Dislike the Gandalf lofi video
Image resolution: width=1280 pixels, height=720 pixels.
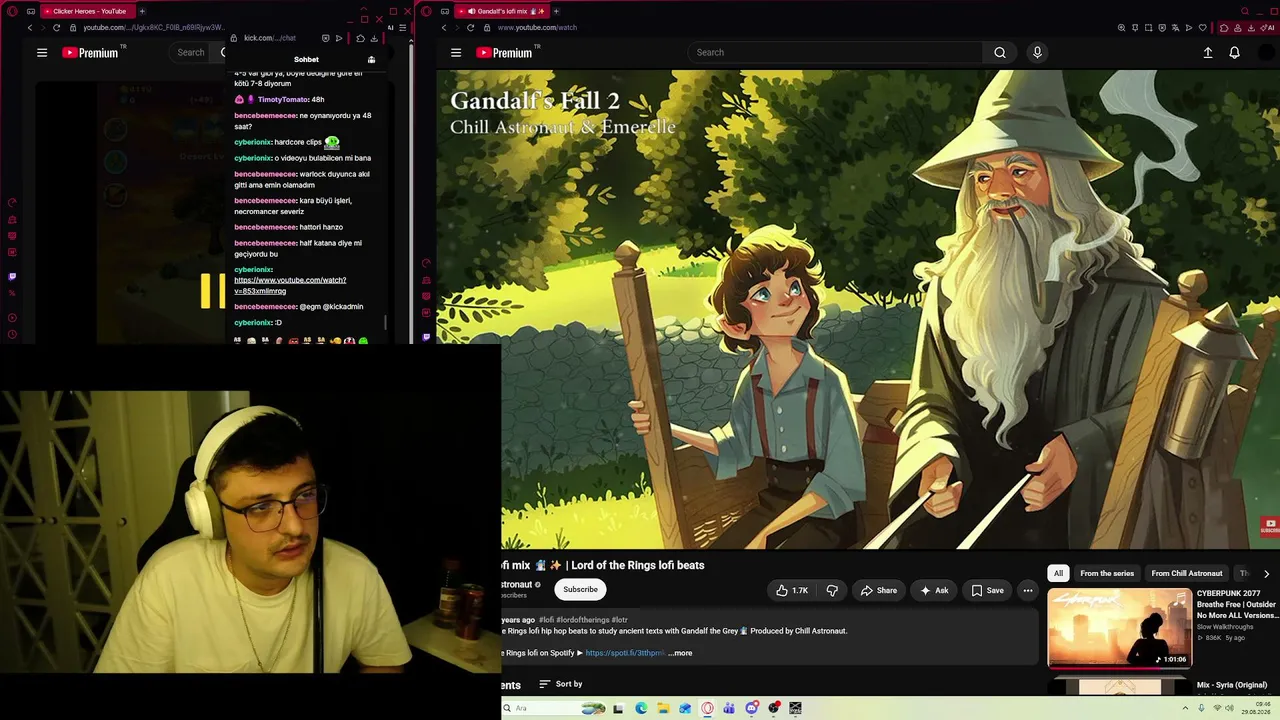coord(832,590)
